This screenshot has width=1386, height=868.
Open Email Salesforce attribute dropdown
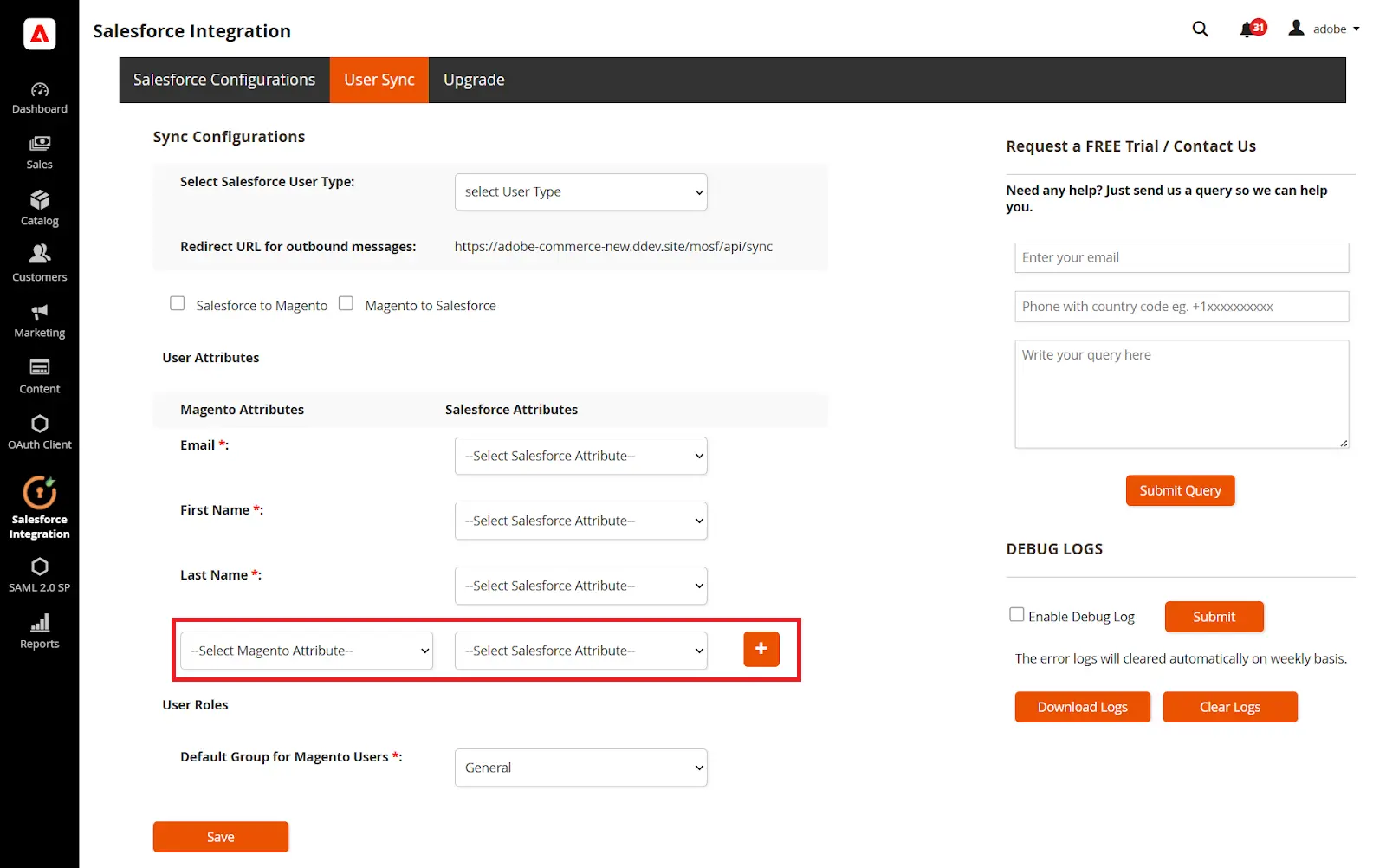coord(580,456)
